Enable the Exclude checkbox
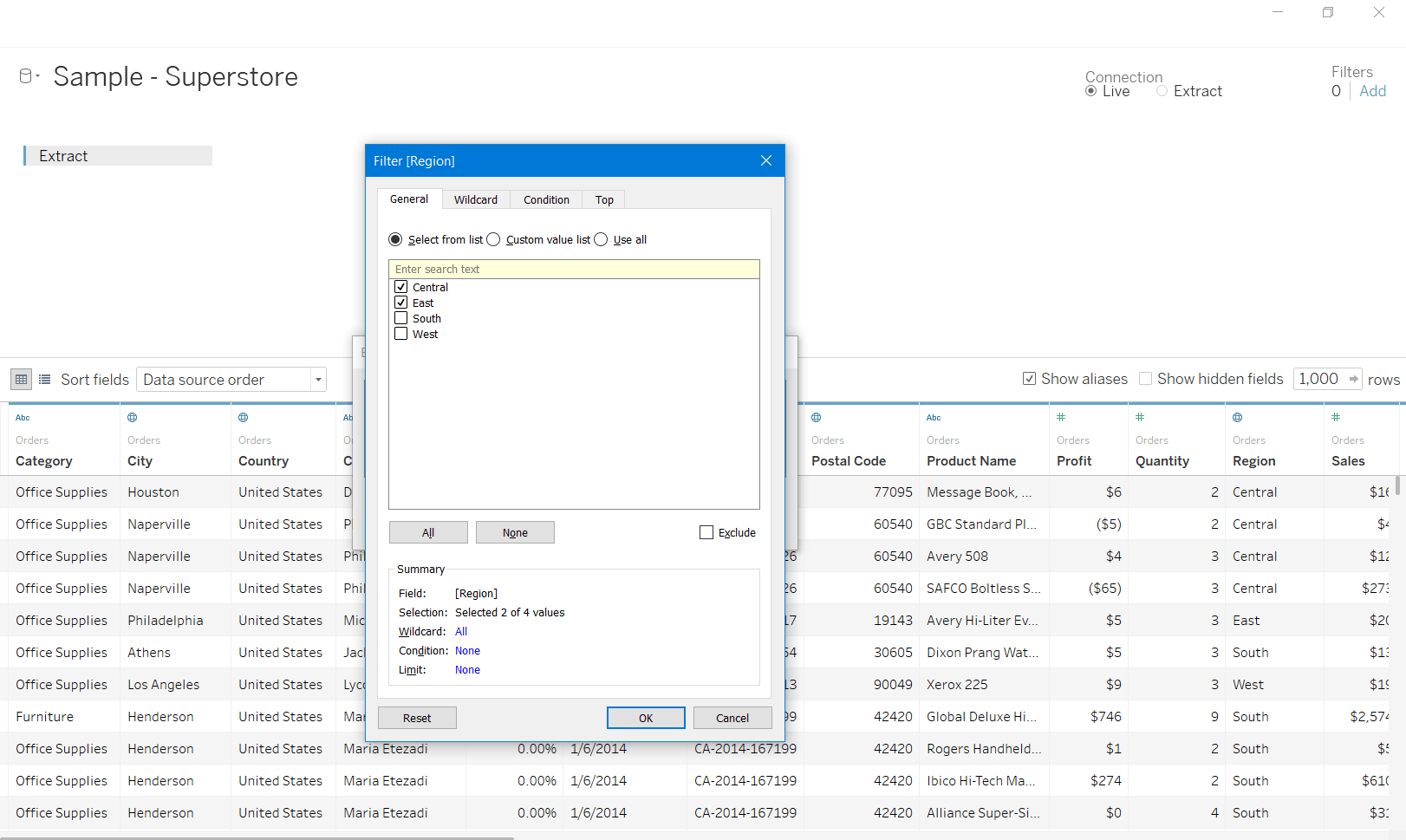Viewport: 1406px width, 840px height. coord(706,532)
